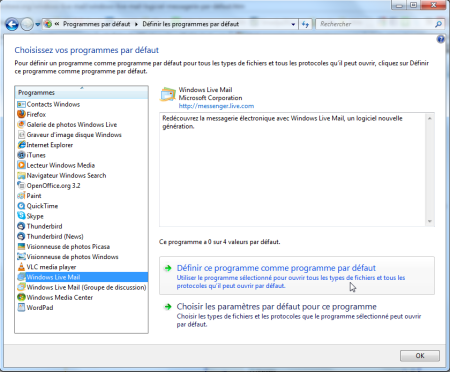450x372 pixels.
Task: Click the Windows Live Mail heading in details pane
Action: [x=205, y=90]
